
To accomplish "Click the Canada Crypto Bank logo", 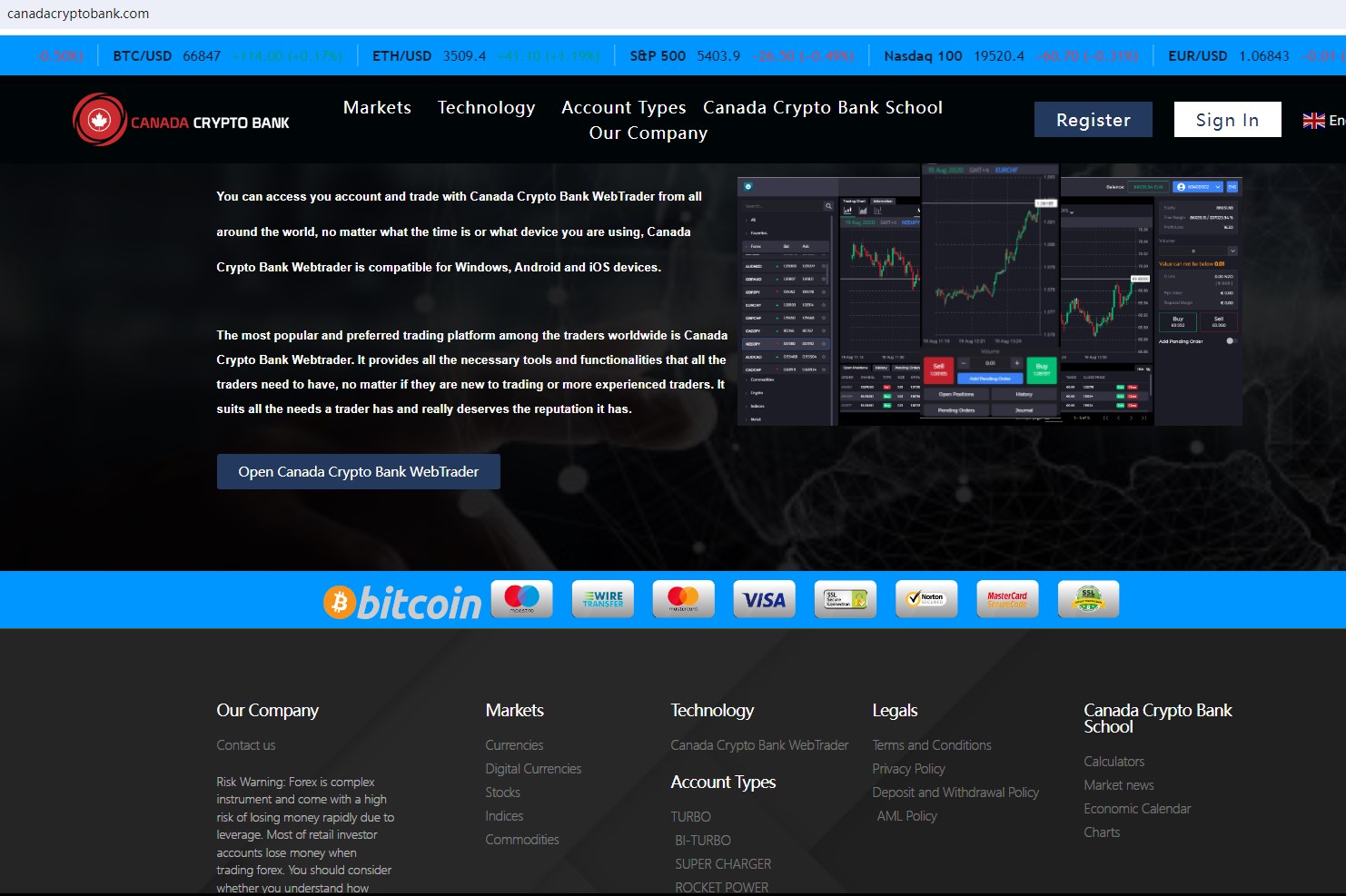I will 182,120.
